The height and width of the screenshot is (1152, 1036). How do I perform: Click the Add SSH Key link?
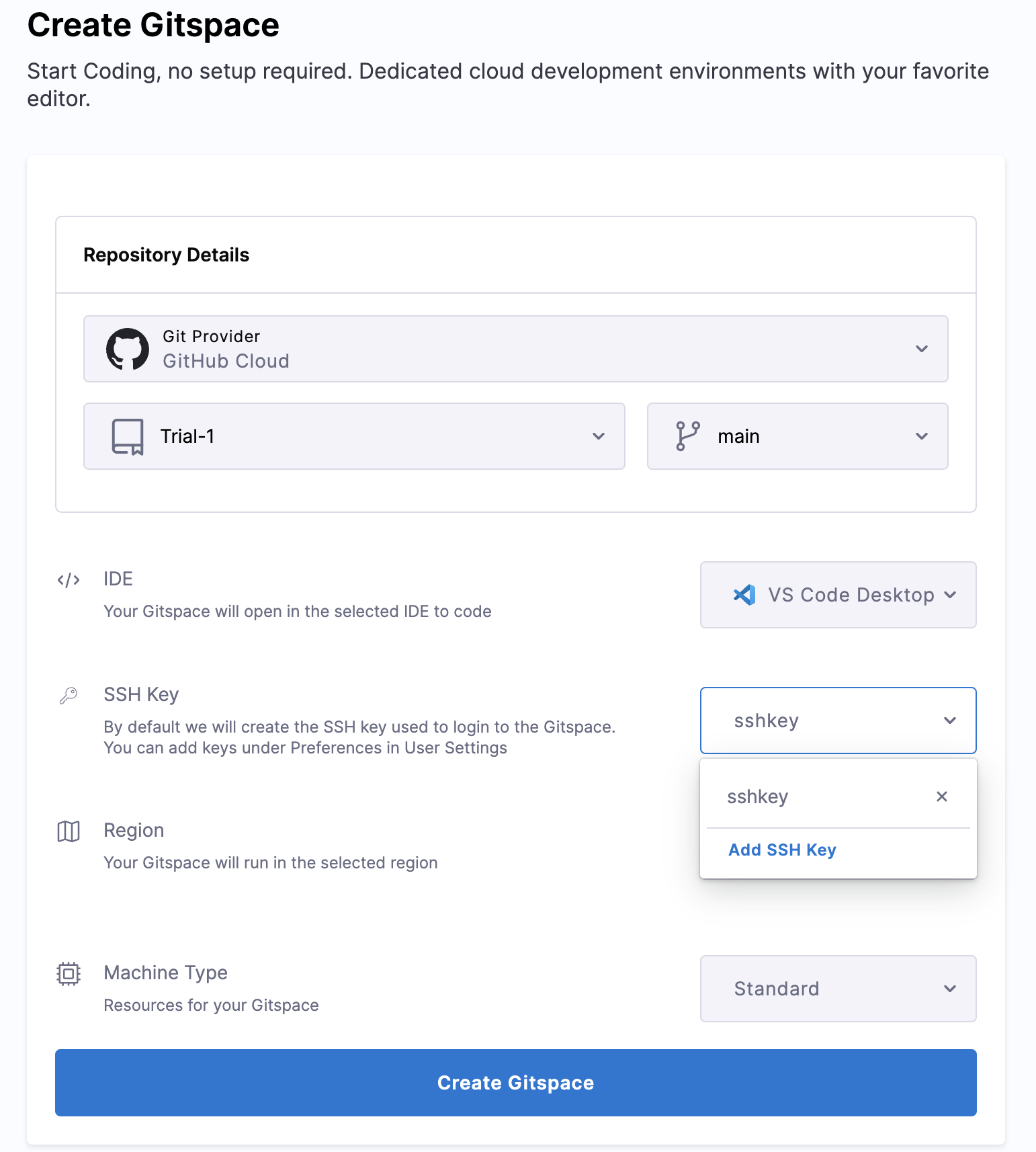click(x=782, y=850)
